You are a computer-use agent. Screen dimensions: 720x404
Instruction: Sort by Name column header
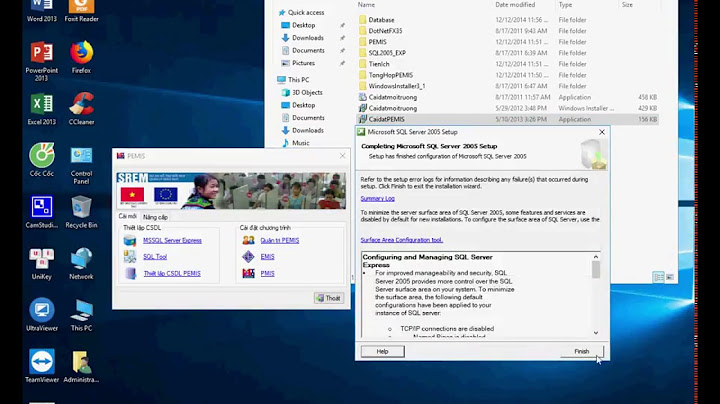coord(366,5)
